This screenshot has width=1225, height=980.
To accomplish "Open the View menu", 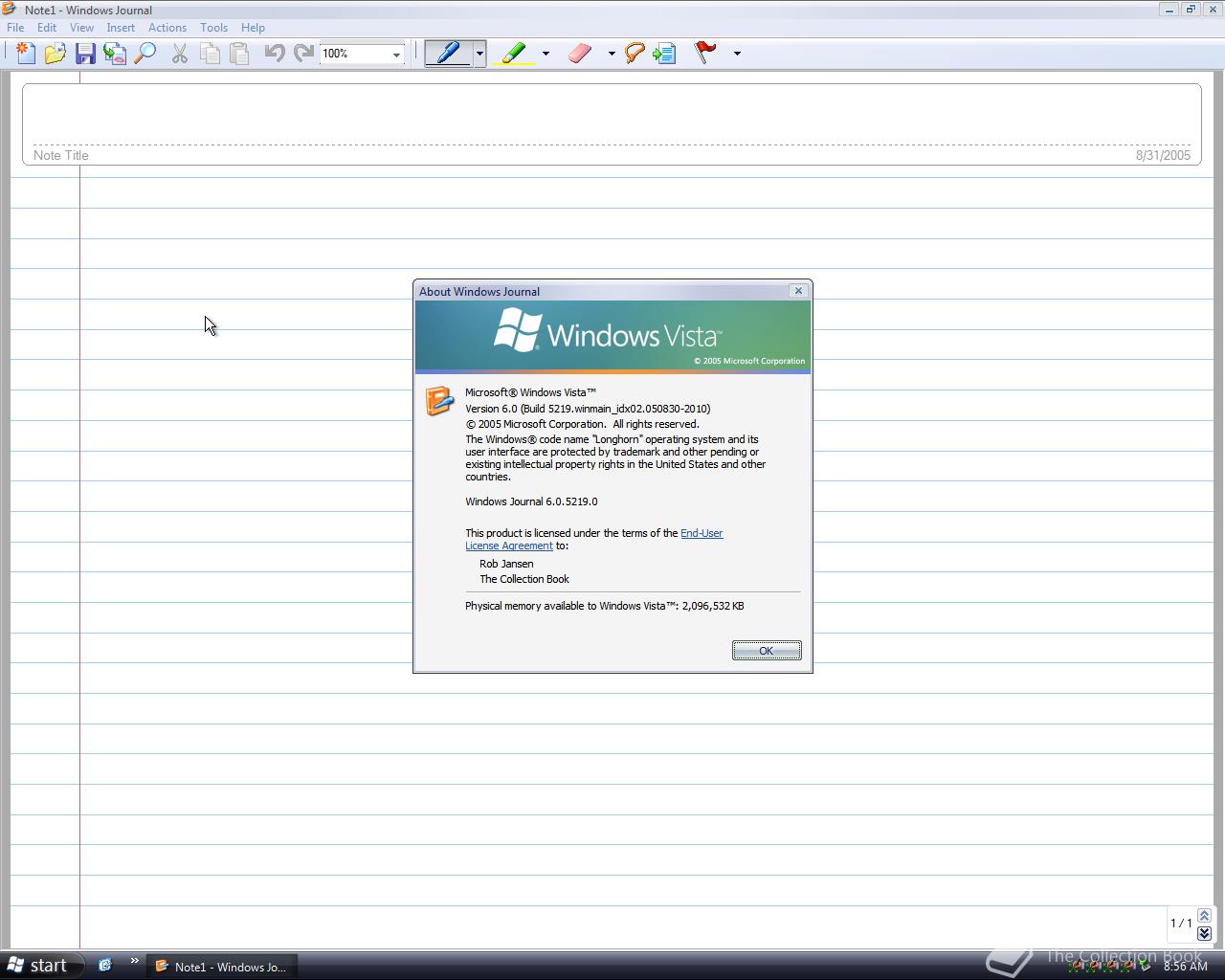I will click(x=81, y=28).
